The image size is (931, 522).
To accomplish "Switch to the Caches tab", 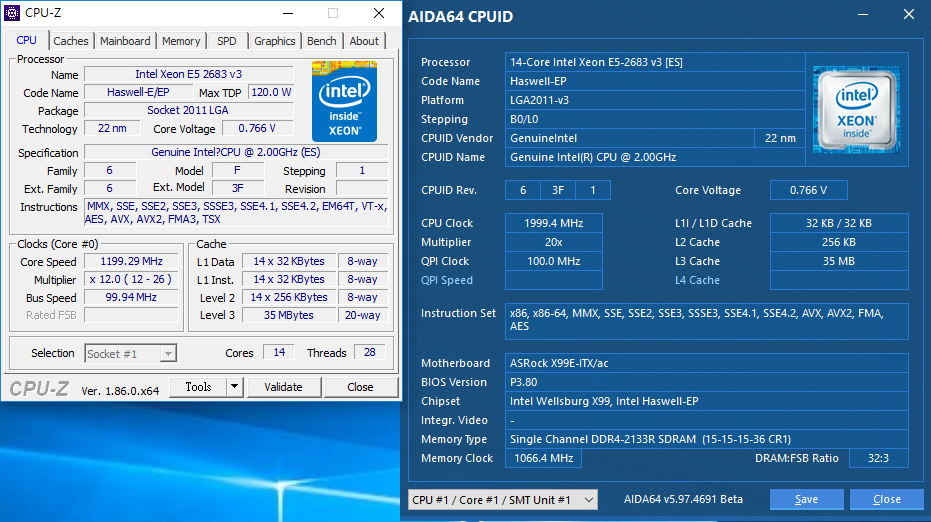I will point(71,41).
